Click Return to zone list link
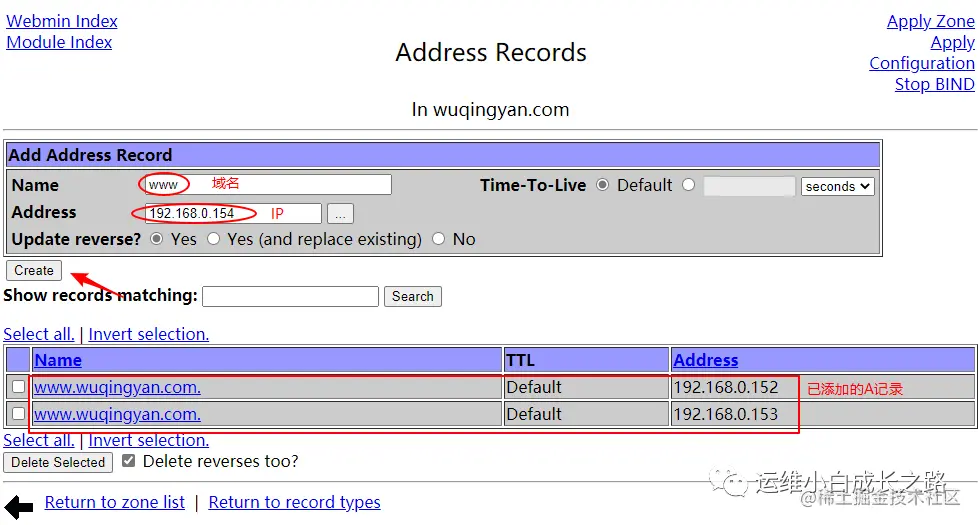The image size is (978, 525). click(x=115, y=503)
